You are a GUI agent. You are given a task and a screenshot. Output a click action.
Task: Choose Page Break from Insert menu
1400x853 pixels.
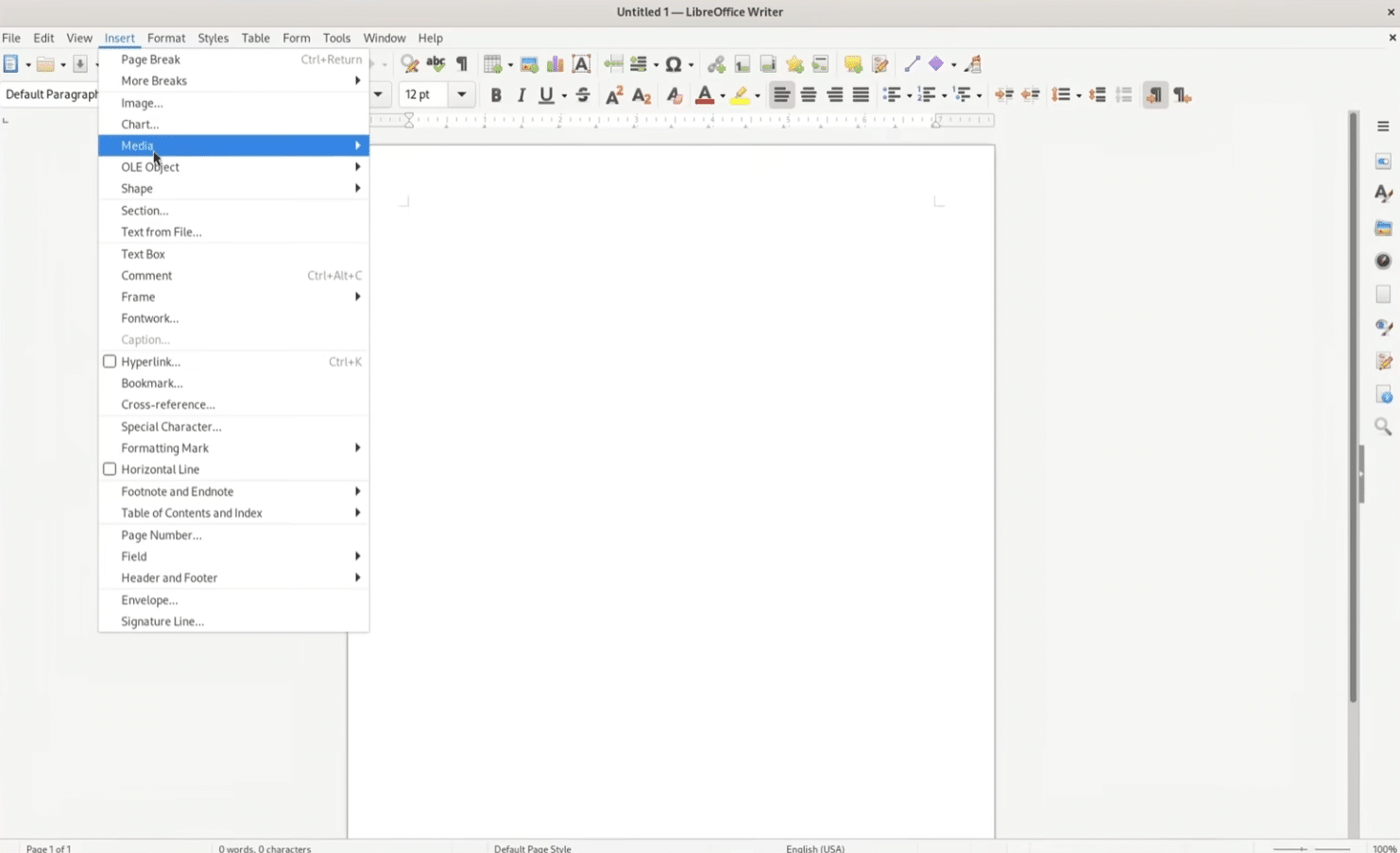tap(233, 60)
